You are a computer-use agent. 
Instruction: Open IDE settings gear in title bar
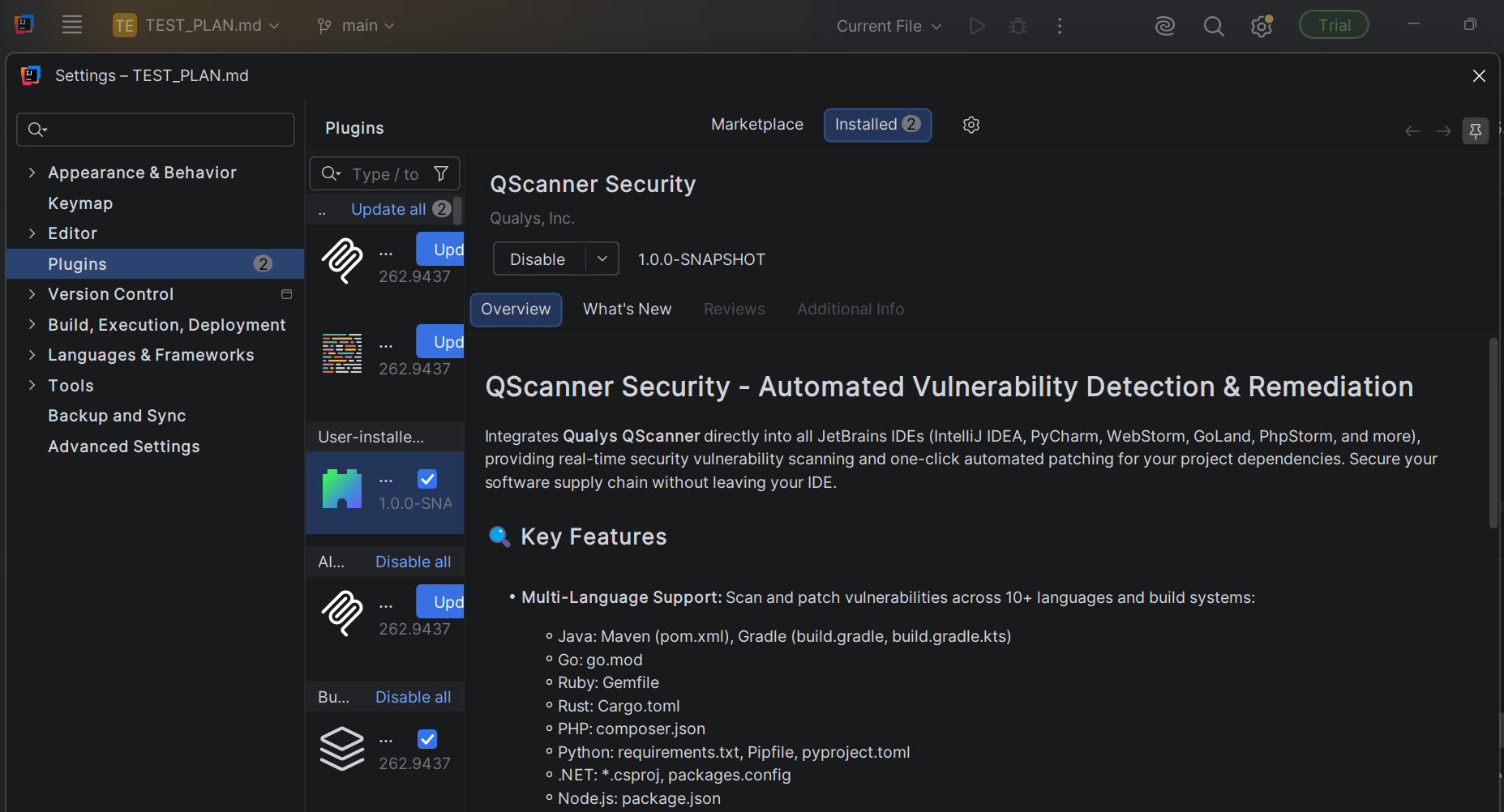coord(1262,26)
